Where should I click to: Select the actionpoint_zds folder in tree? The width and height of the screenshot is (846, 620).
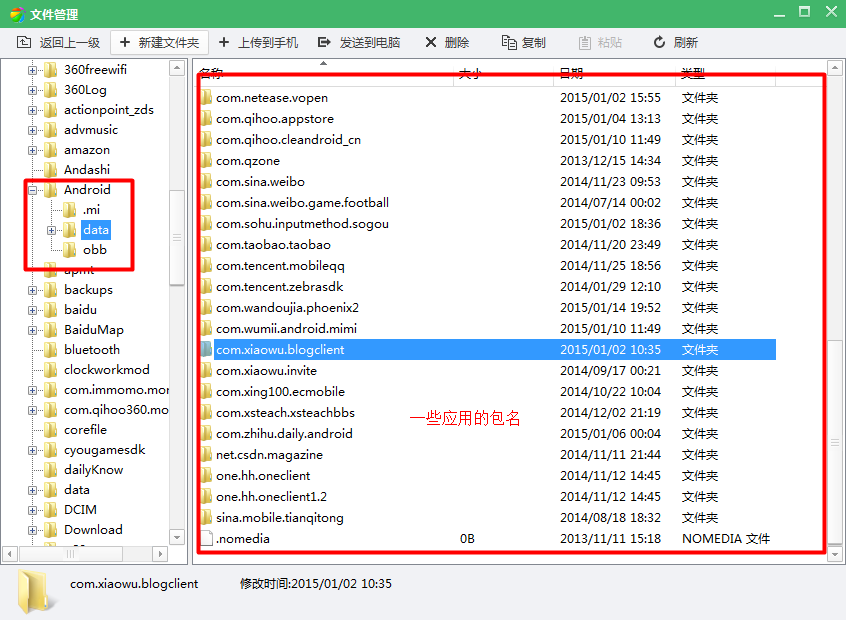point(108,110)
